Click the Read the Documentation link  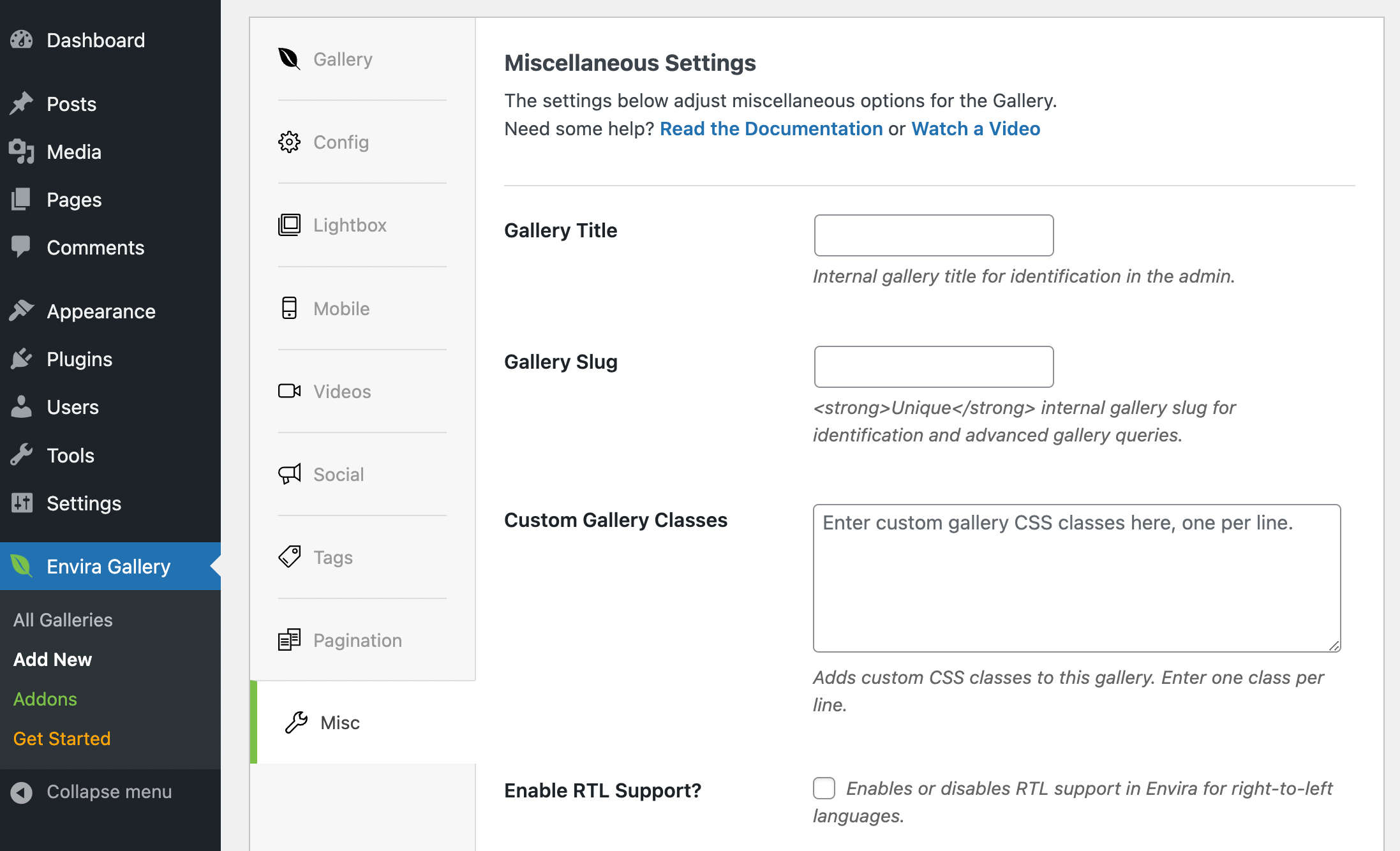tap(771, 129)
